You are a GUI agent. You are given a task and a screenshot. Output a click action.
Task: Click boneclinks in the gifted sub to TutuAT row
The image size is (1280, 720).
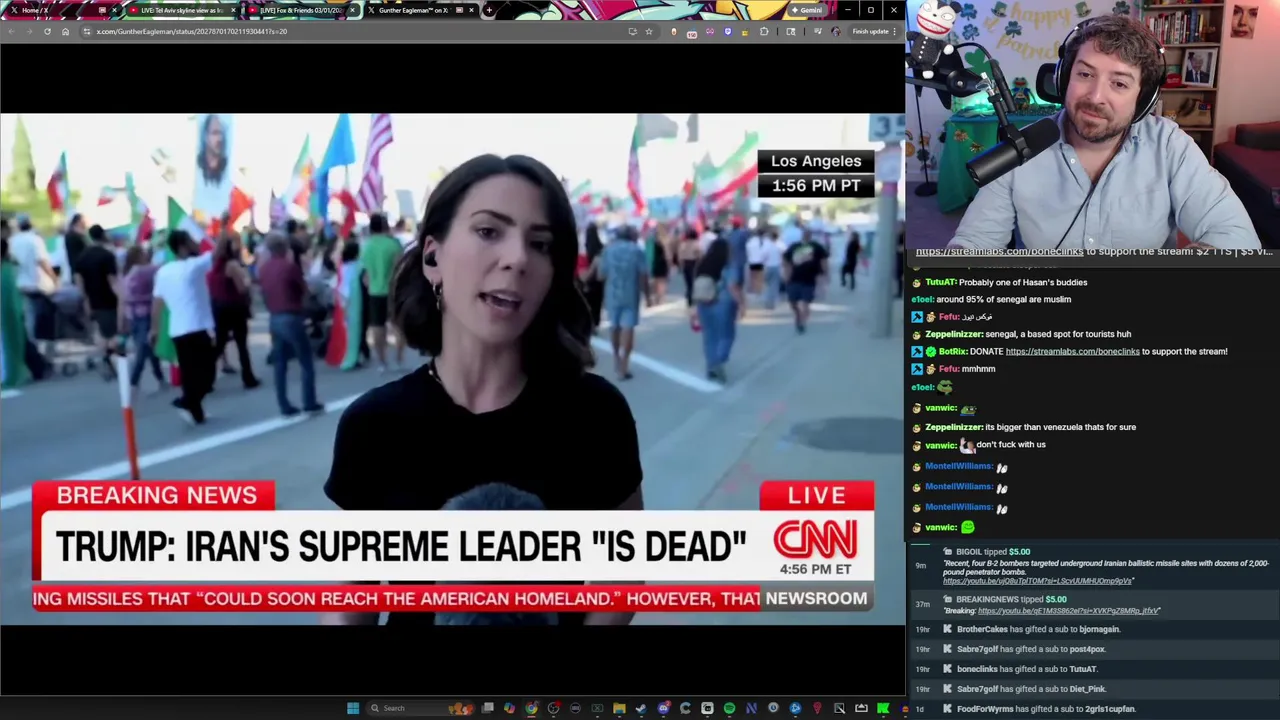point(977,669)
